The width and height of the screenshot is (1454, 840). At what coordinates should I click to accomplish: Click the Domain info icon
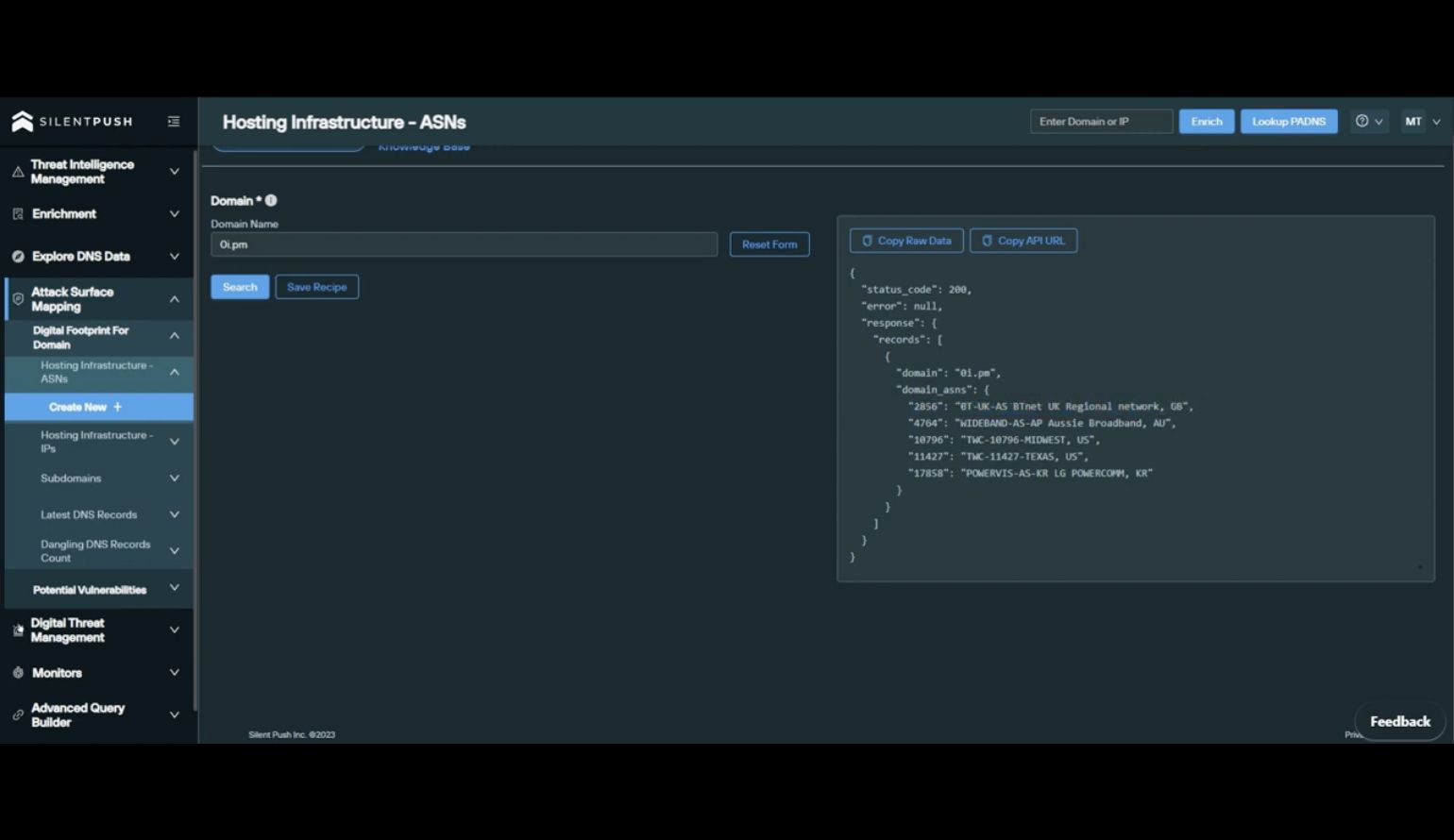coord(271,200)
